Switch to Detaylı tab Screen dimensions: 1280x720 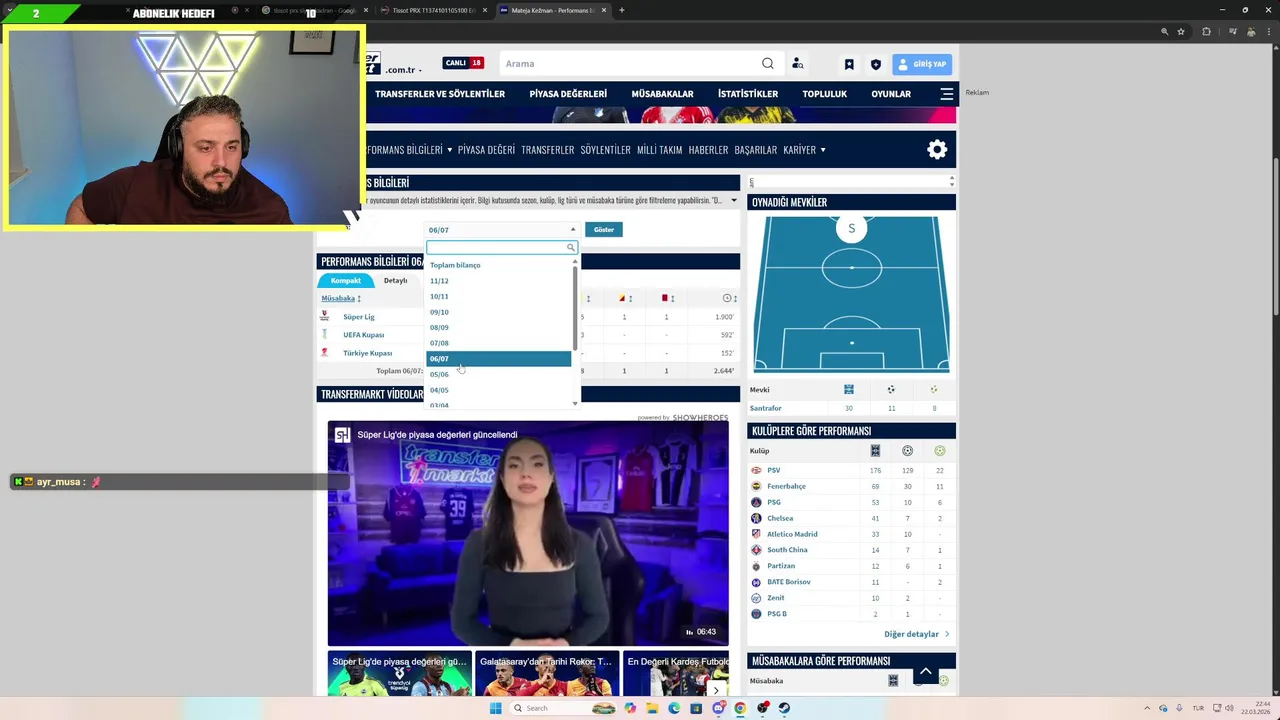[395, 281]
